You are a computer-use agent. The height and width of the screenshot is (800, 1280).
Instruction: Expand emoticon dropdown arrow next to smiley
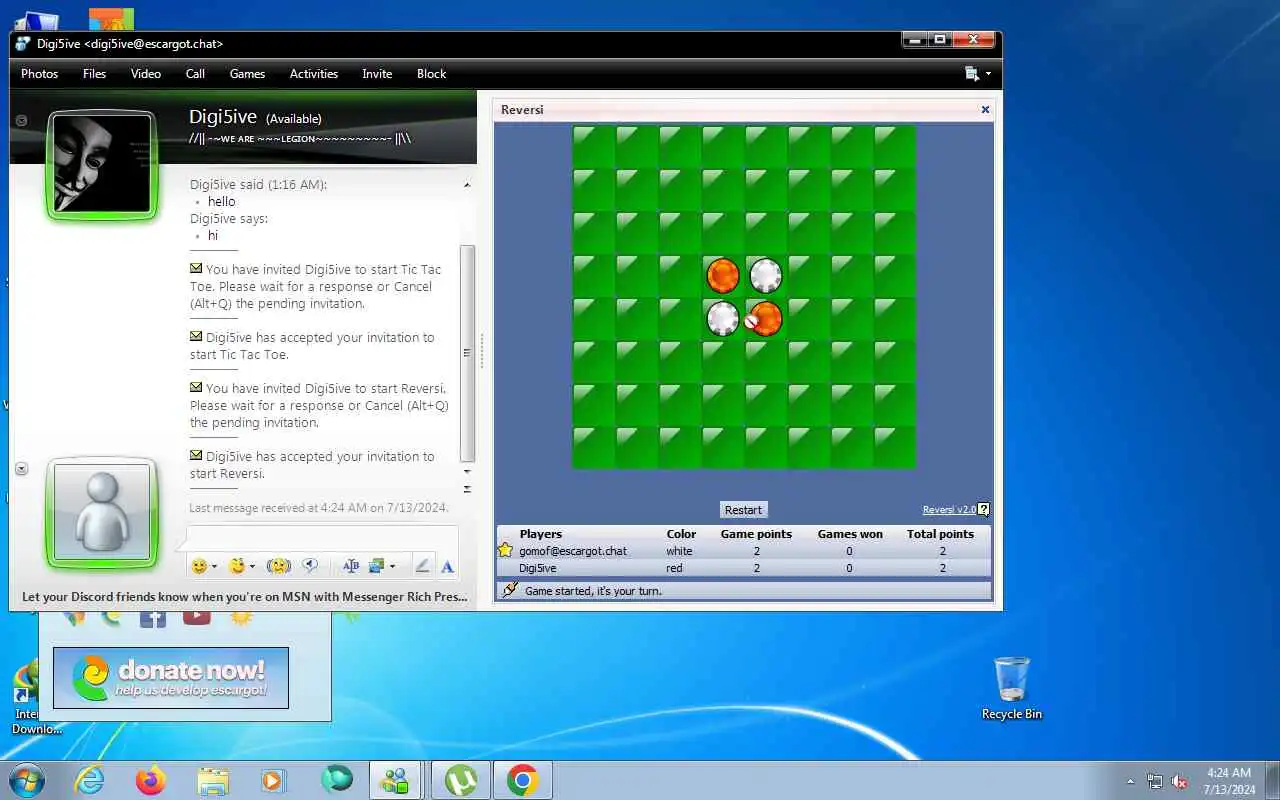(214, 567)
